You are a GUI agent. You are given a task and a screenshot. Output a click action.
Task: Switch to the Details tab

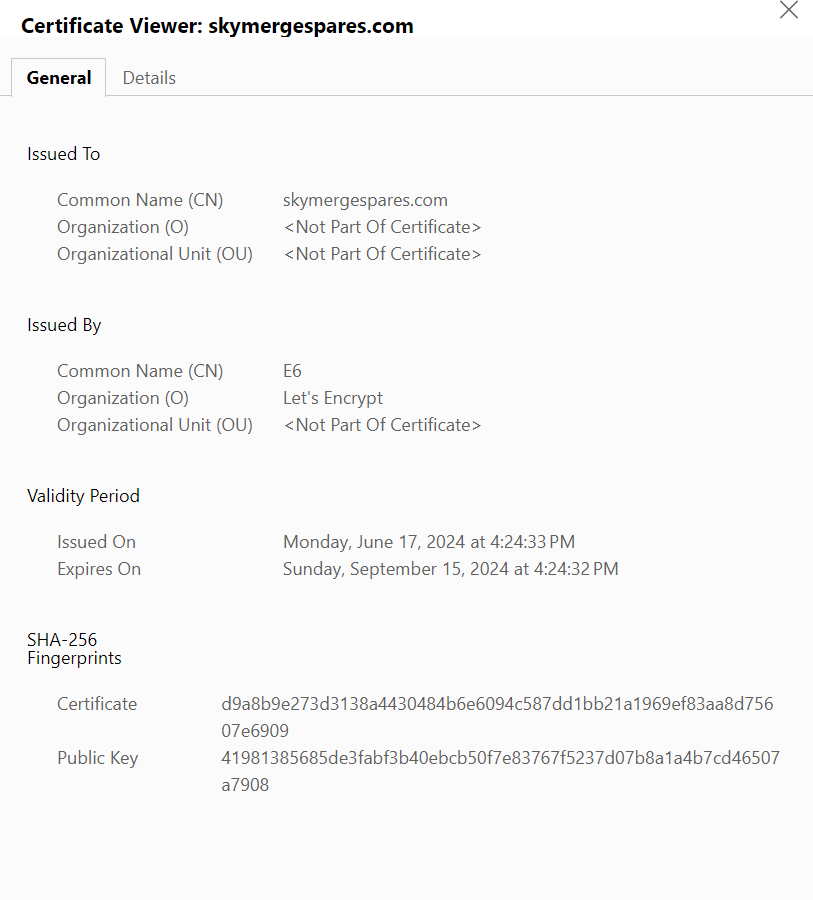click(149, 77)
